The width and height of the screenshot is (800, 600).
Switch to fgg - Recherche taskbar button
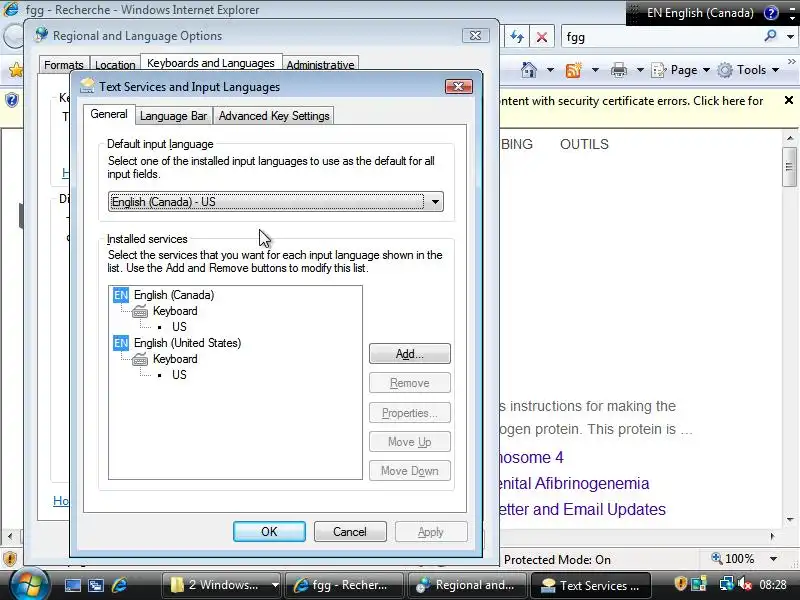[x=344, y=585]
